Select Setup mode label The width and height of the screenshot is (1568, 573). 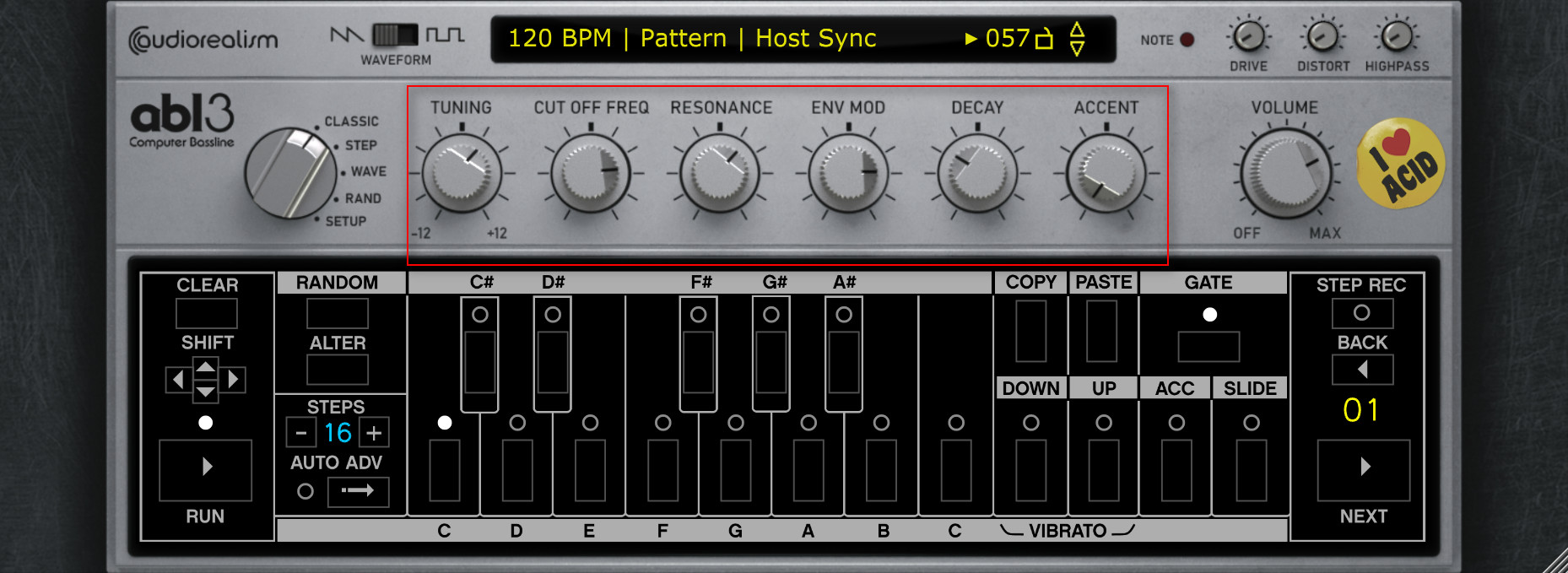click(x=346, y=221)
